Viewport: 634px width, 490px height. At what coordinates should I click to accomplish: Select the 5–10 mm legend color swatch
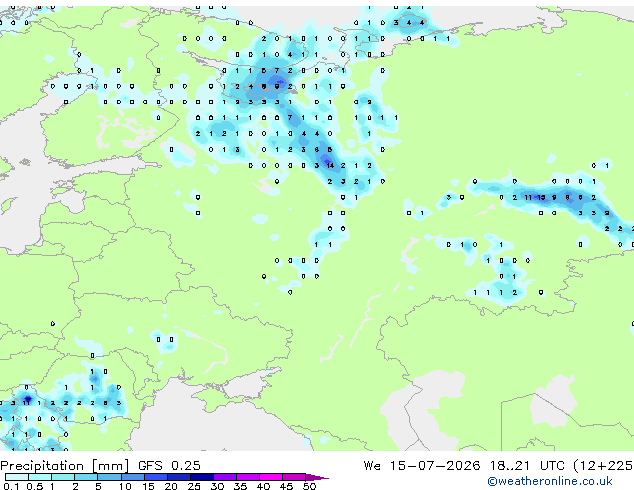110,477
